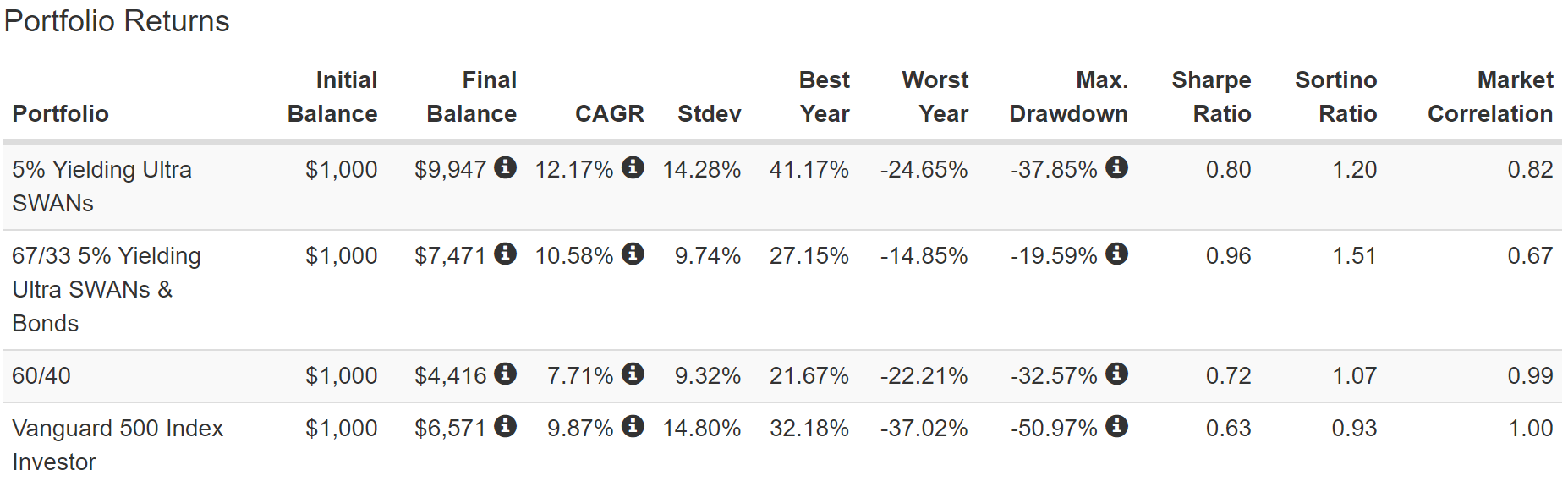Click info icon next to -50.97% drawdown
The image size is (1568, 481).
tap(1116, 426)
